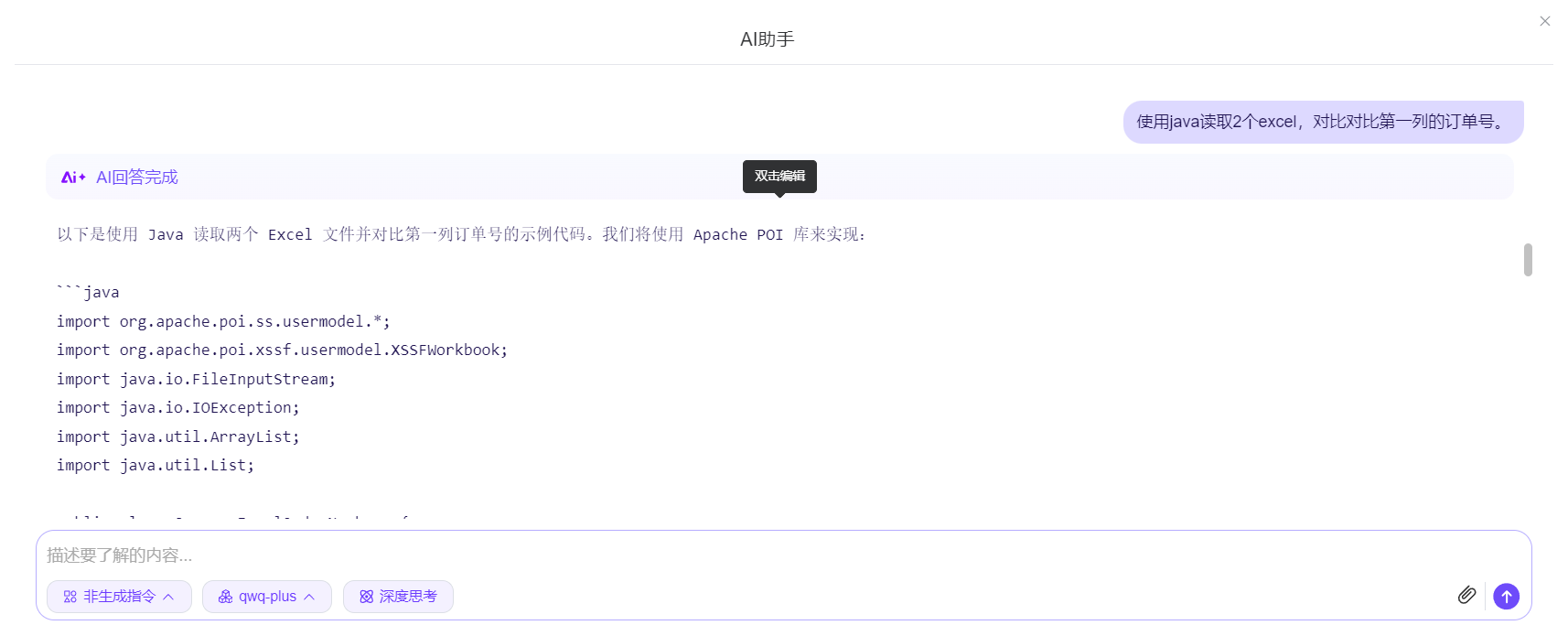Click the Apache POI intro paragraph
Image resolution: width=1568 pixels, height=625 pixels.
462,234
